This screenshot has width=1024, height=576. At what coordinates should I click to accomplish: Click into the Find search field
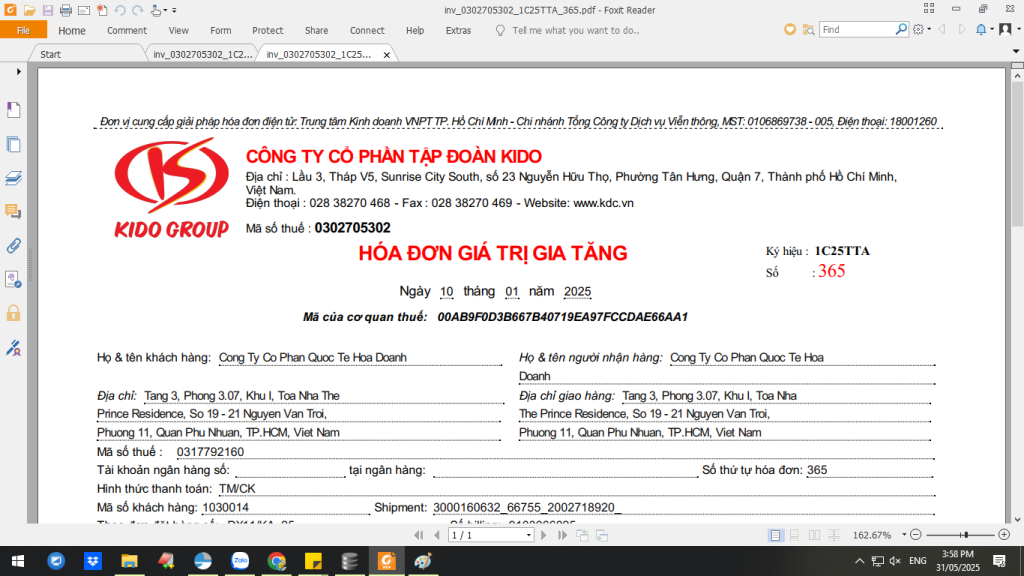pyautogui.click(x=857, y=29)
